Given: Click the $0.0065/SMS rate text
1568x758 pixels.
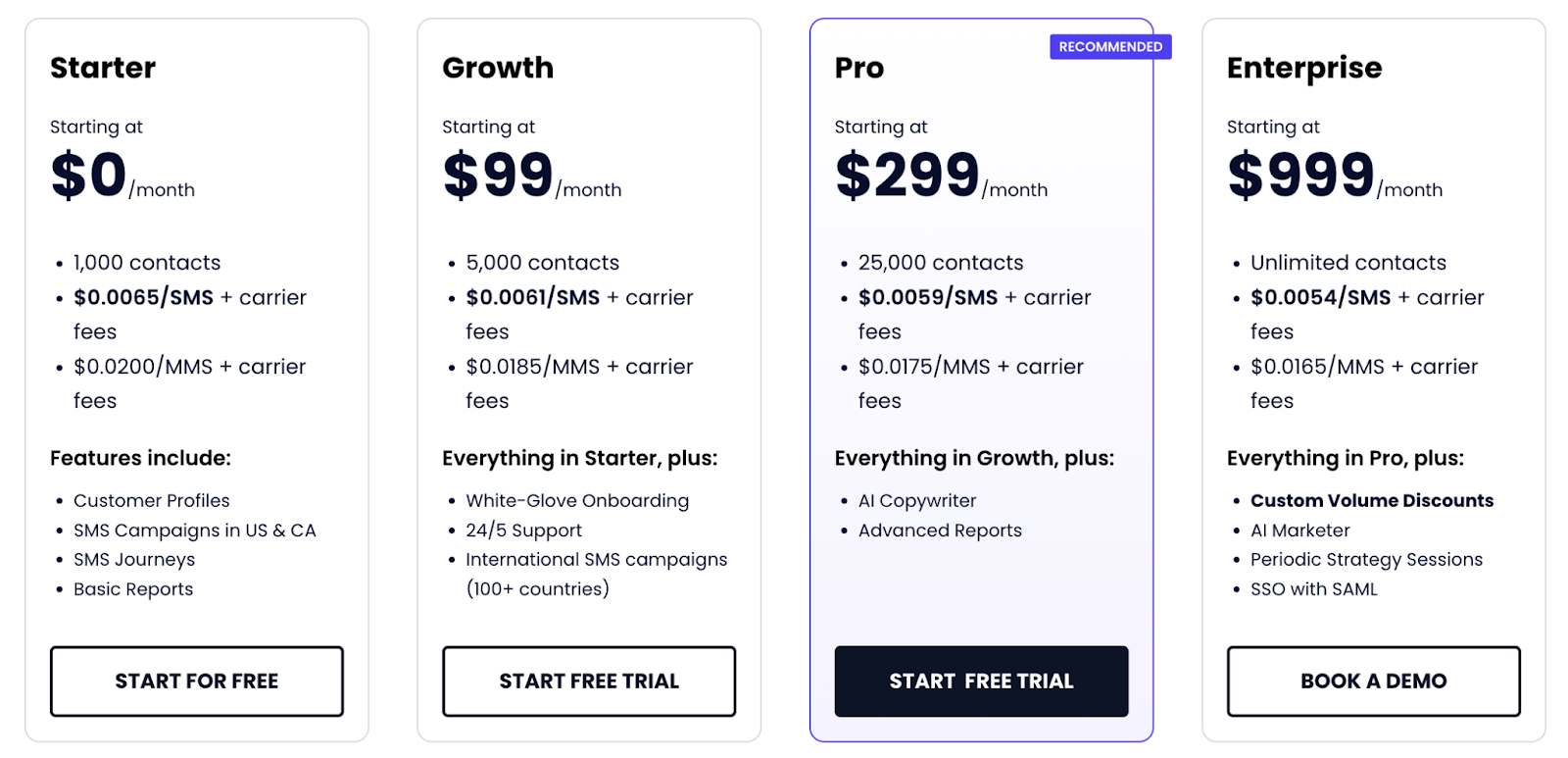Looking at the screenshot, I should [x=143, y=297].
